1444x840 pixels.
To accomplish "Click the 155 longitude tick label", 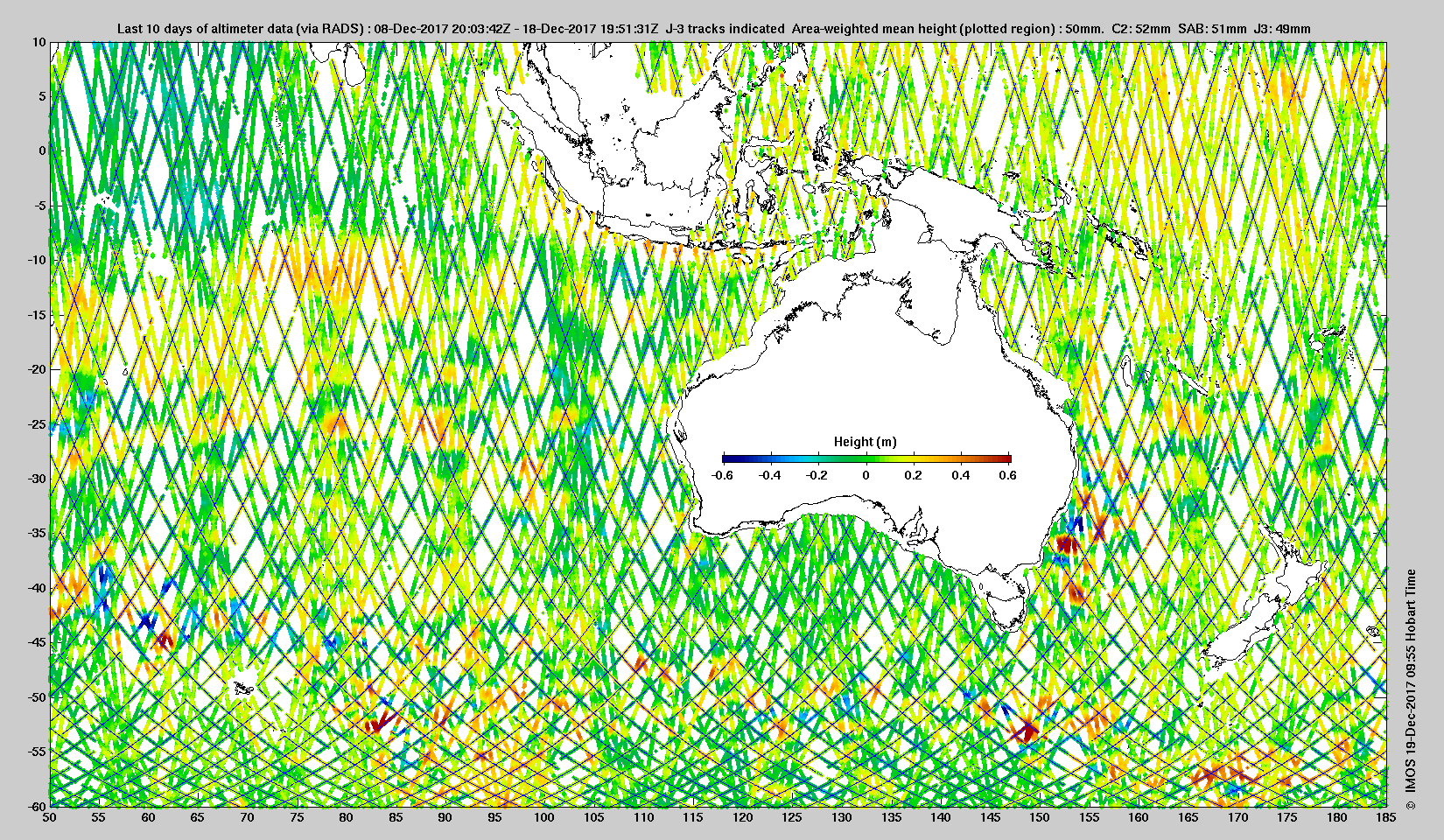I will 1090,818.
